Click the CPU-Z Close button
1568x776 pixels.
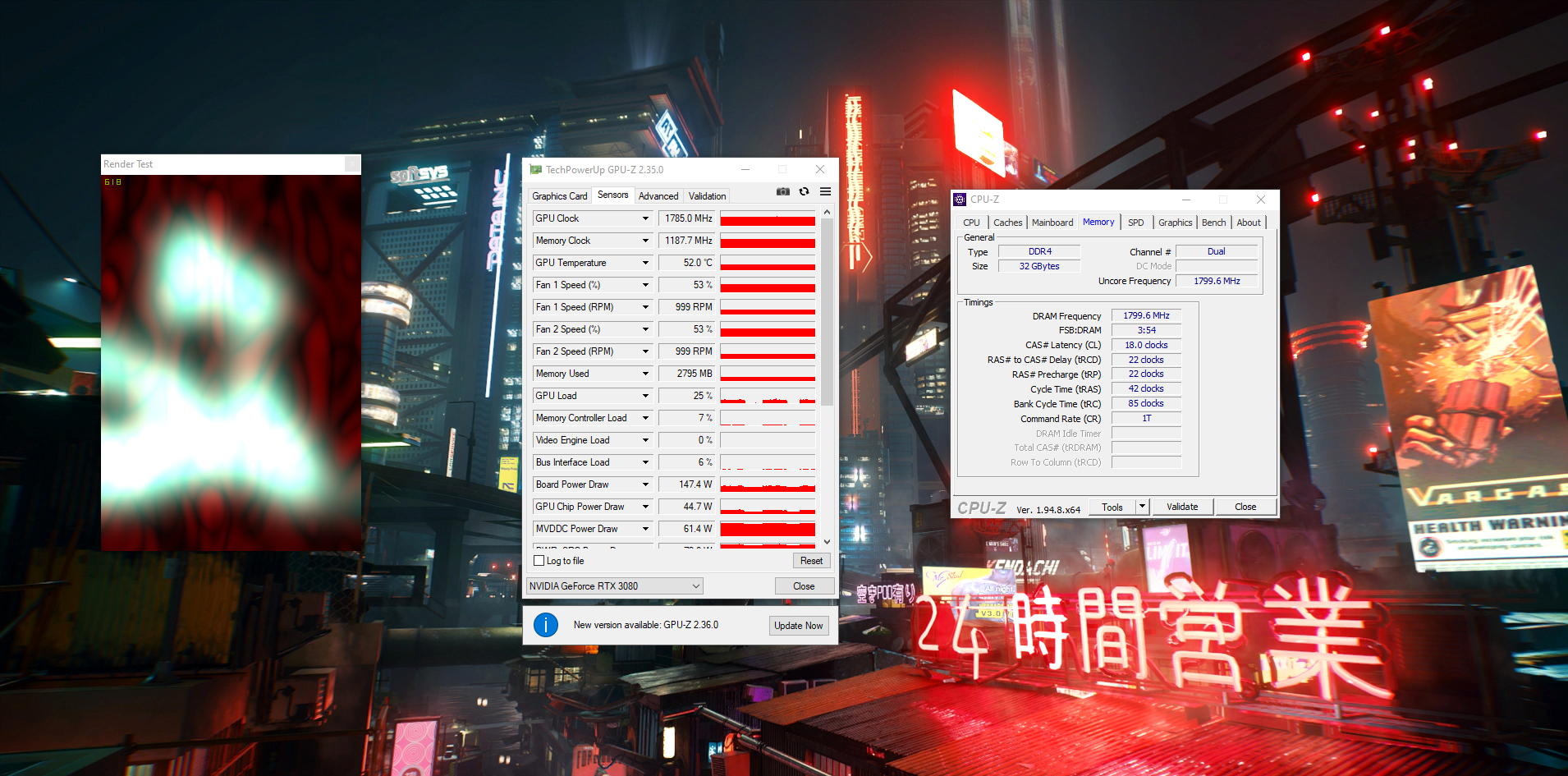1245,507
